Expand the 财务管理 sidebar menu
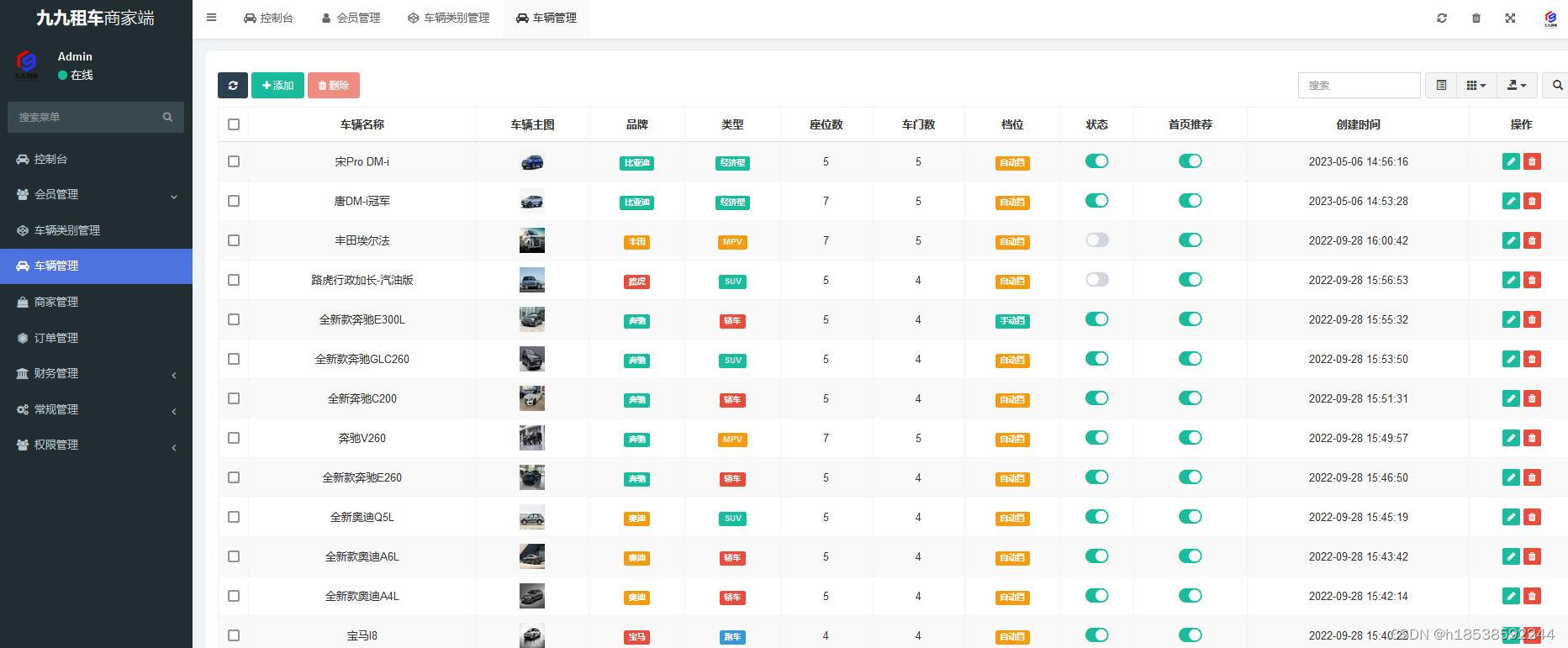This screenshot has height=648, width=1568. pos(96,373)
